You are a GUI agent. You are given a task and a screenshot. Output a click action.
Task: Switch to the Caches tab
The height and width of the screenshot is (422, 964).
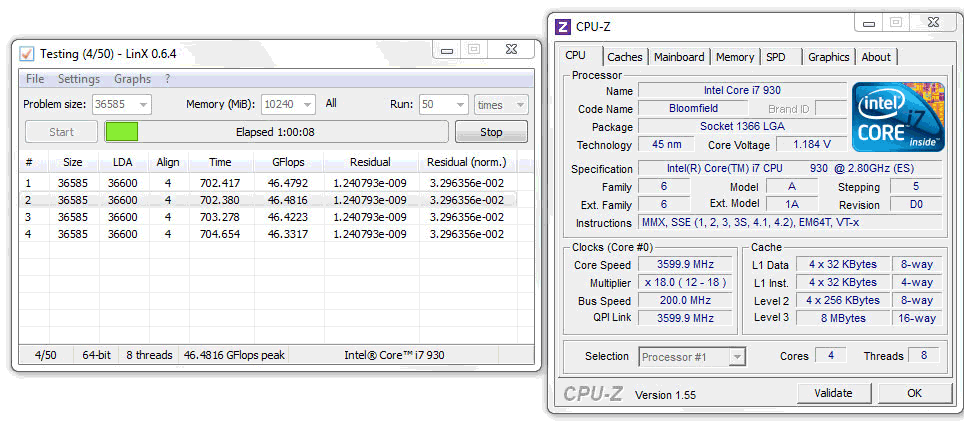click(x=625, y=57)
